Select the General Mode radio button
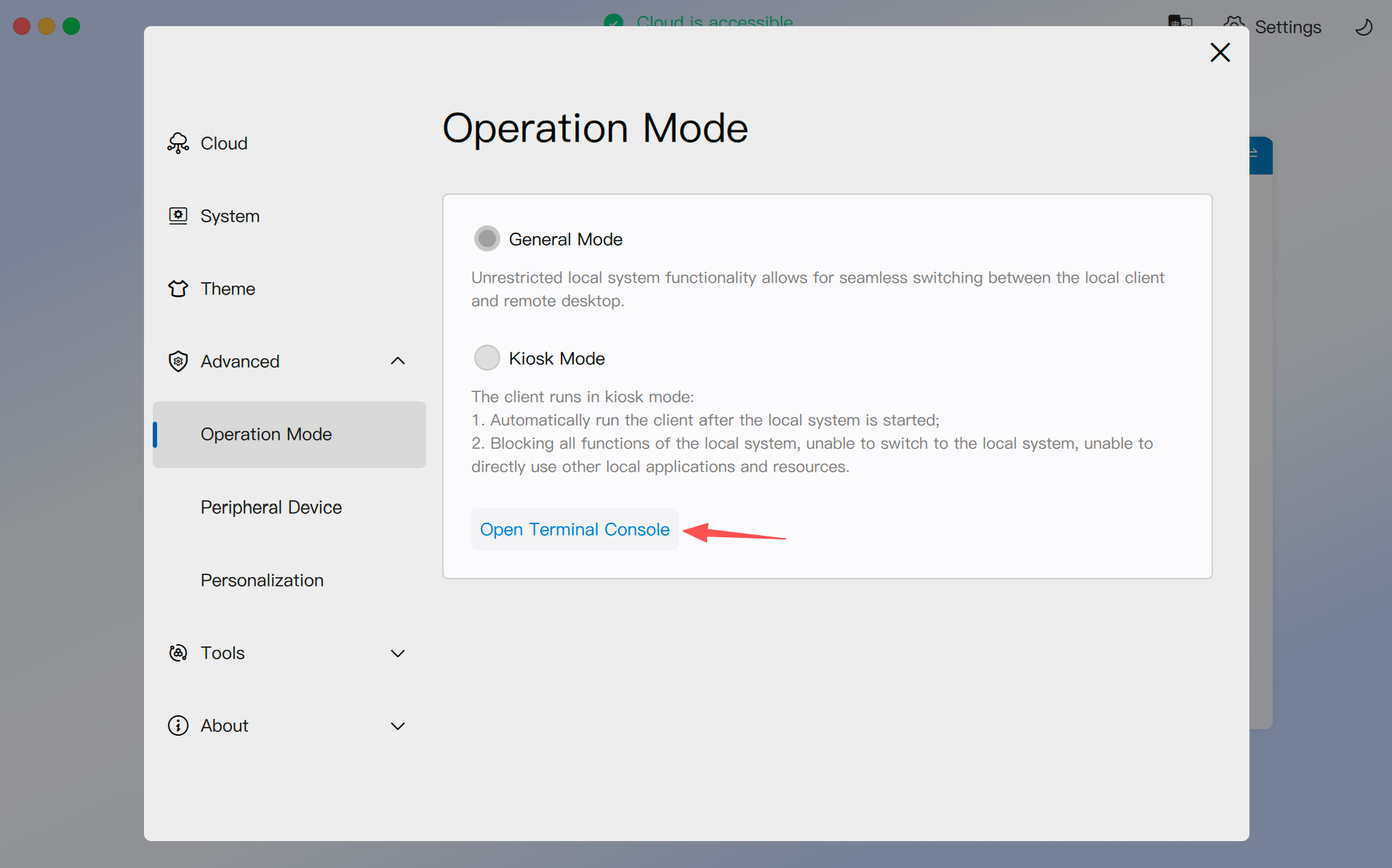1392x868 pixels. pos(487,238)
